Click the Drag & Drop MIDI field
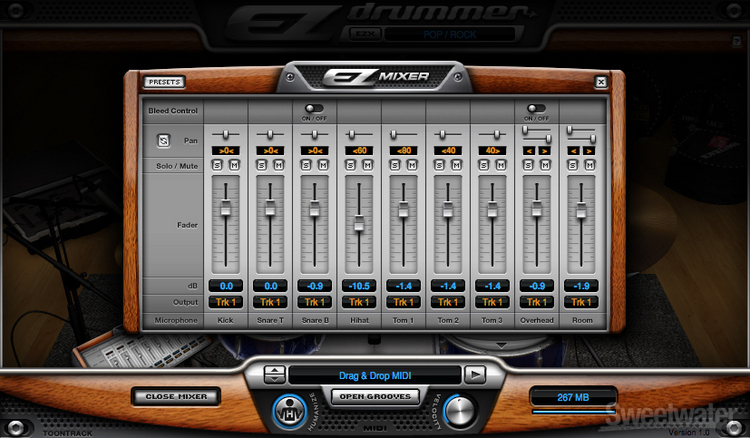Screen dimensions: 750x438 click(x=375, y=376)
